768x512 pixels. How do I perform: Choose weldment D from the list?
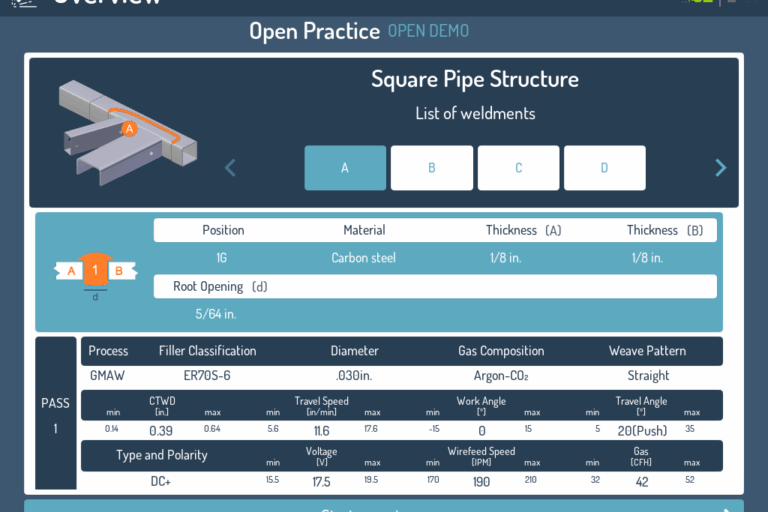coord(604,168)
